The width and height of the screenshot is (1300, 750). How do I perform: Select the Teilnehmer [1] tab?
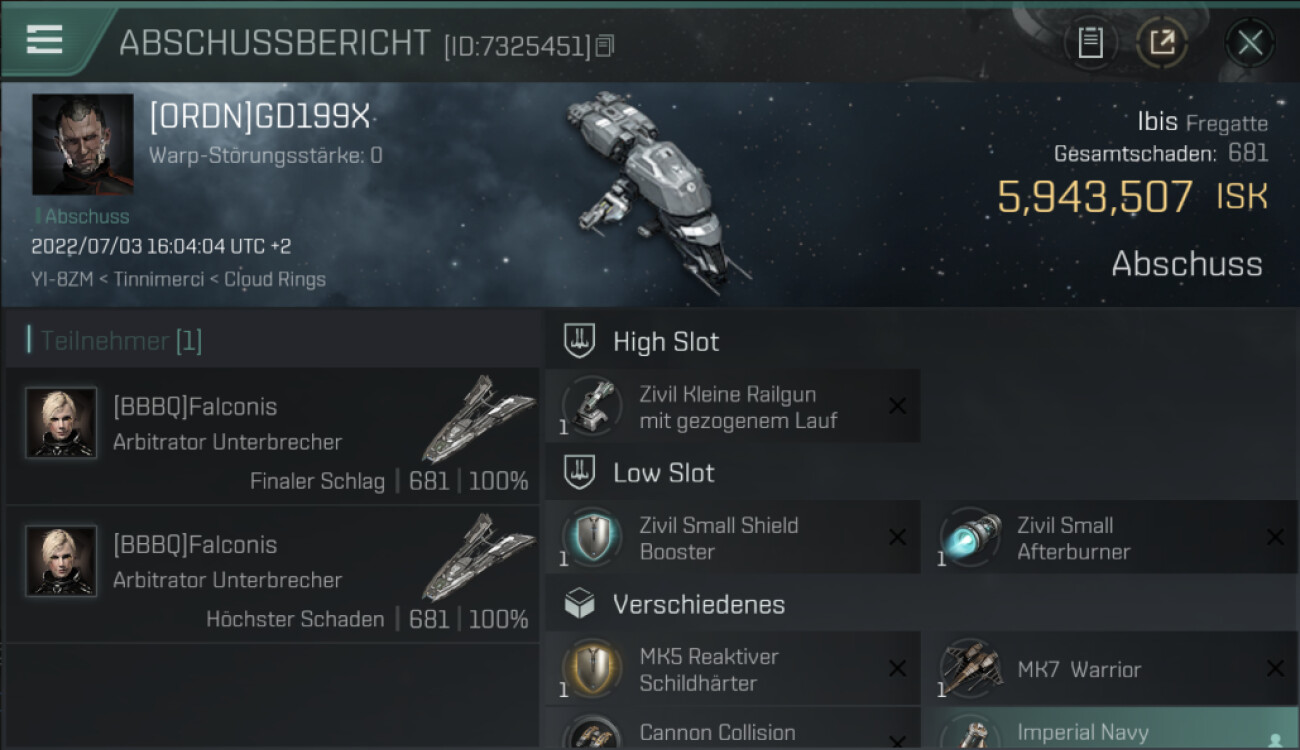point(116,341)
